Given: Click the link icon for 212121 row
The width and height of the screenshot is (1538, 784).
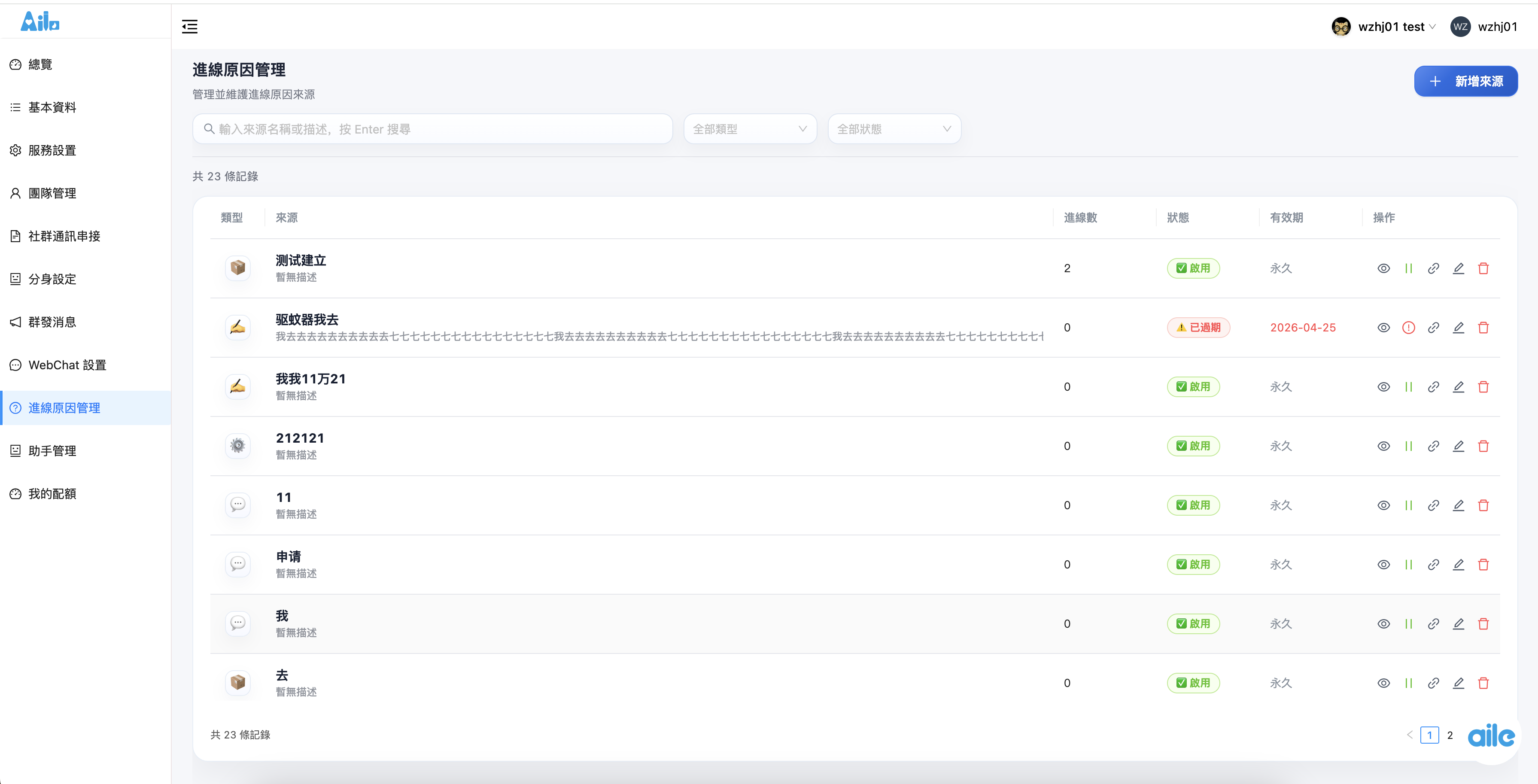Looking at the screenshot, I should click(x=1433, y=446).
